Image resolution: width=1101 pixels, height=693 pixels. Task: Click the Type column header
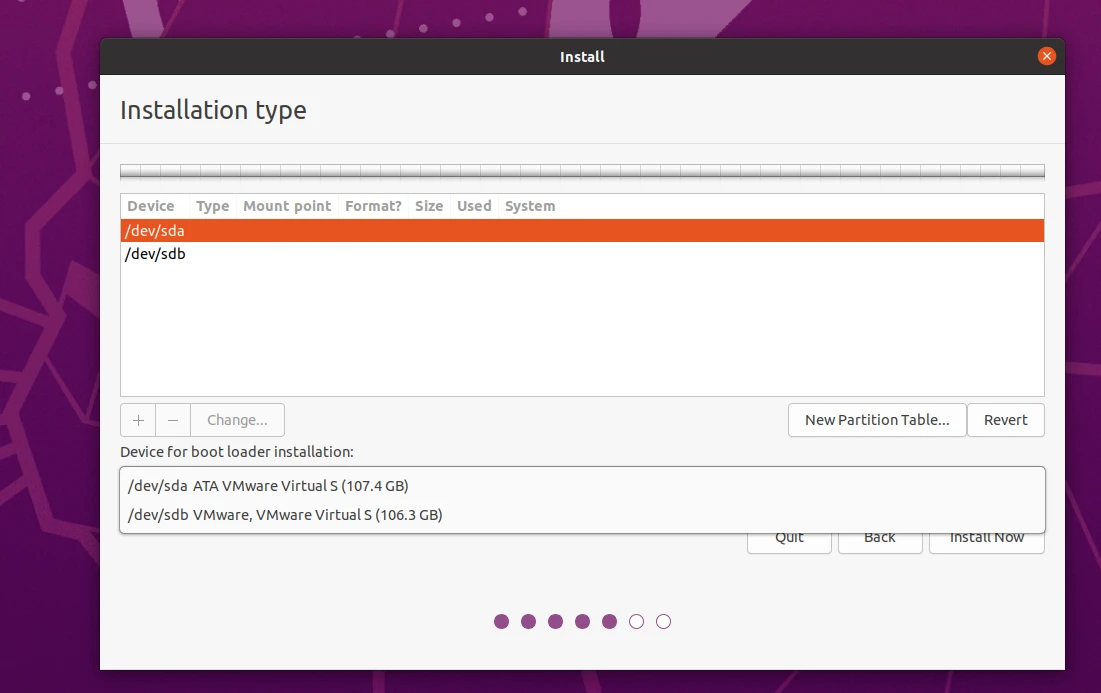click(x=212, y=206)
